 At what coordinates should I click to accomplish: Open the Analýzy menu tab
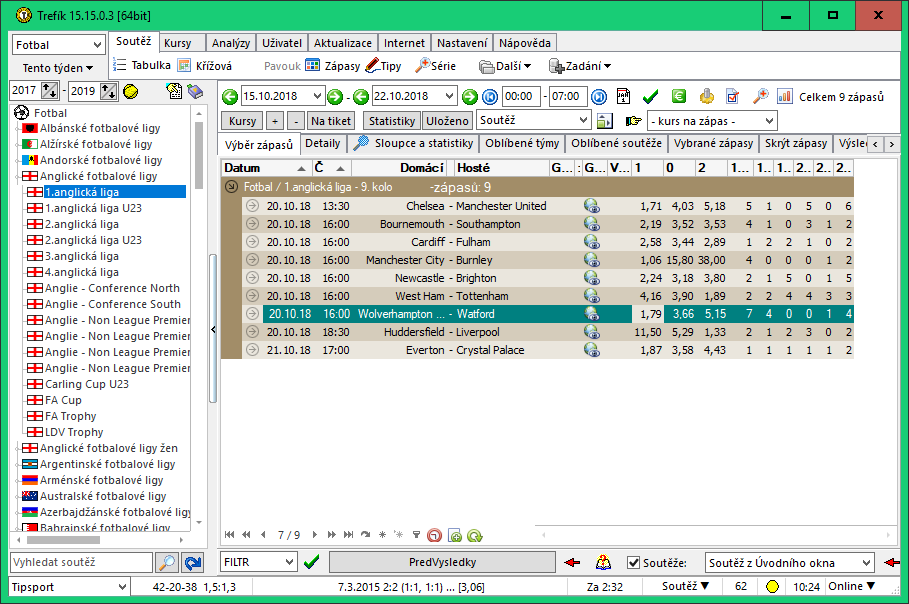[x=231, y=43]
